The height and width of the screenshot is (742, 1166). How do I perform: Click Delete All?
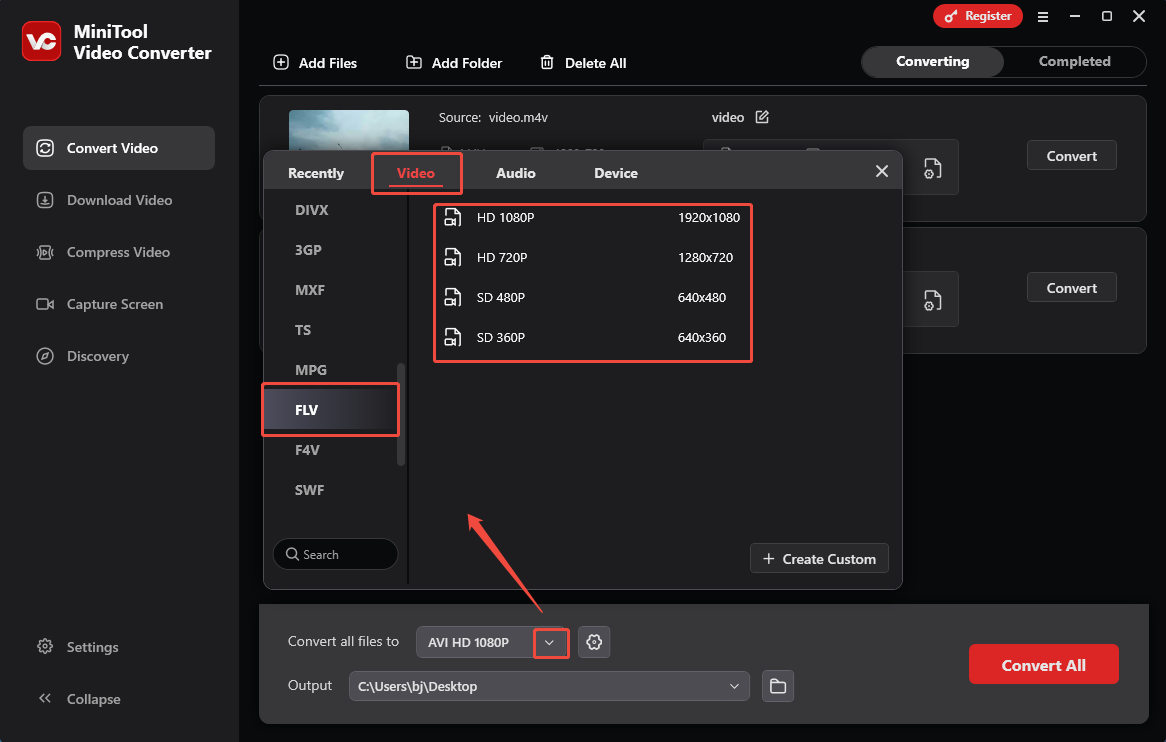pos(583,63)
